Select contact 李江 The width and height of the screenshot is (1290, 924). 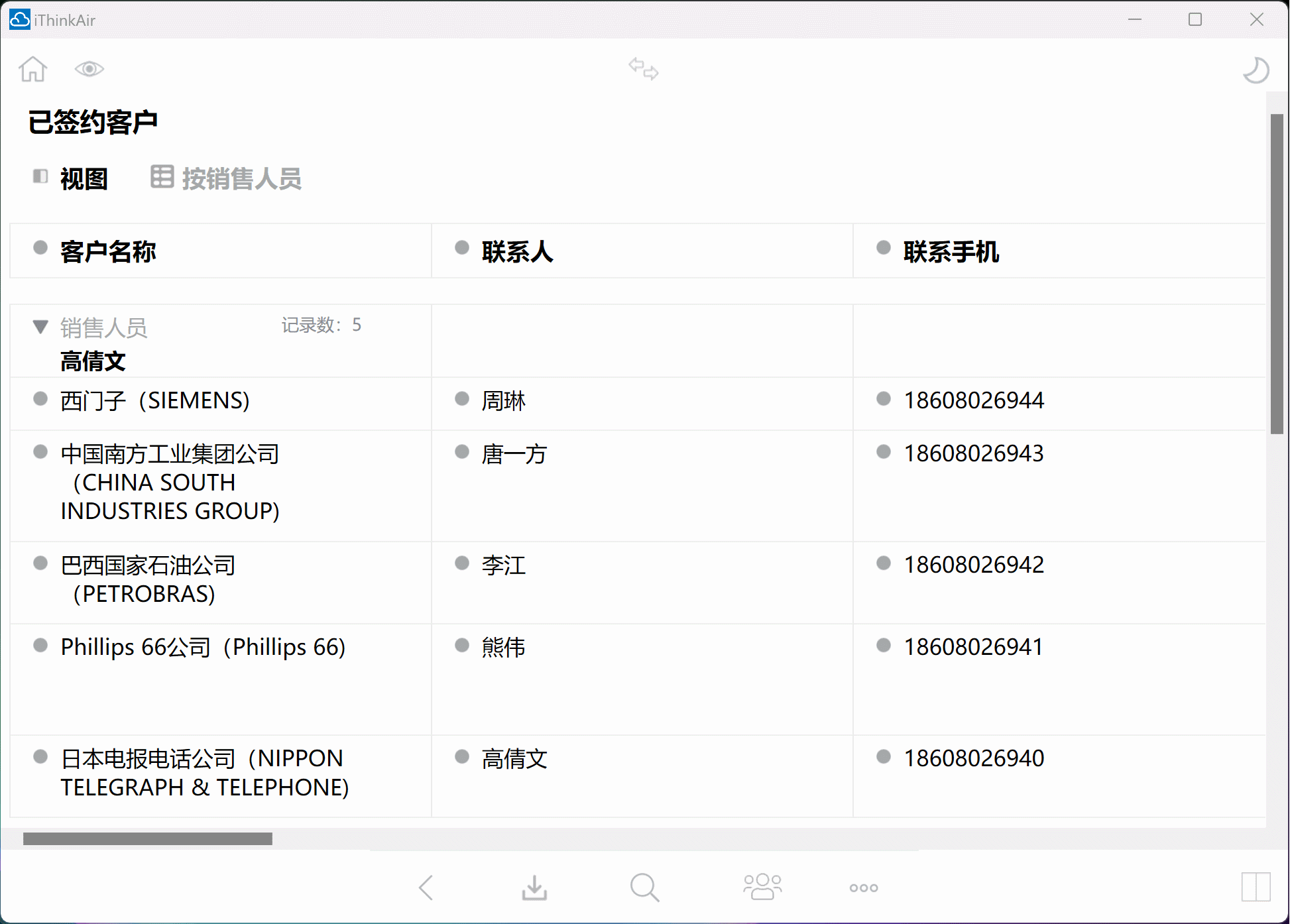click(504, 565)
